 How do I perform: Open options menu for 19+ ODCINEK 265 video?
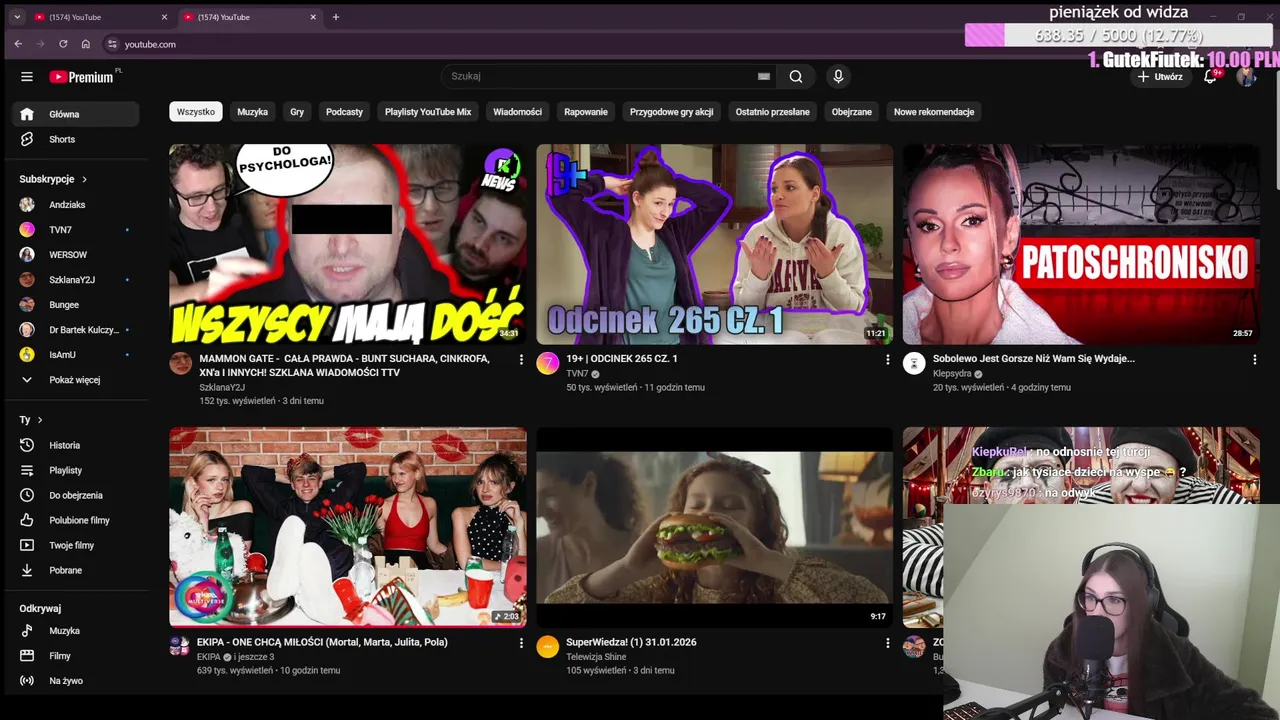click(x=887, y=360)
